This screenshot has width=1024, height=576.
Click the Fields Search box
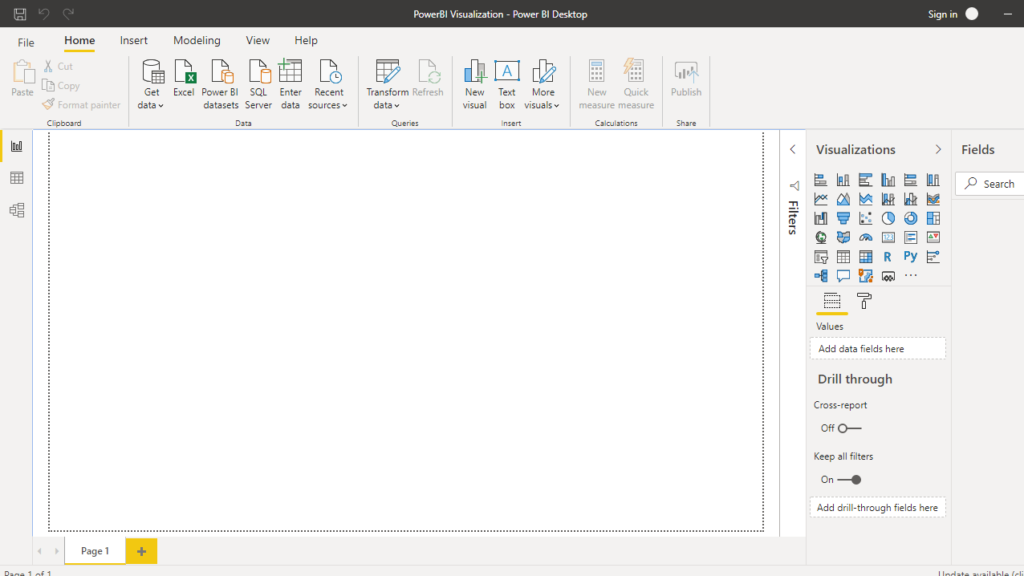(x=990, y=184)
